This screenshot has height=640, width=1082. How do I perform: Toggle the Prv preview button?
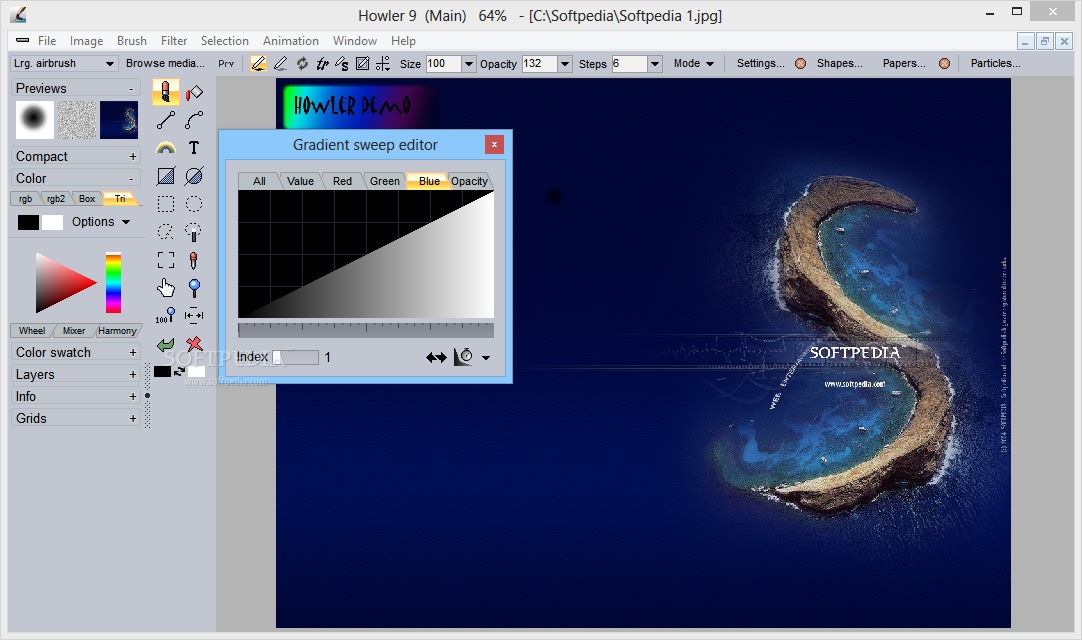(226, 64)
